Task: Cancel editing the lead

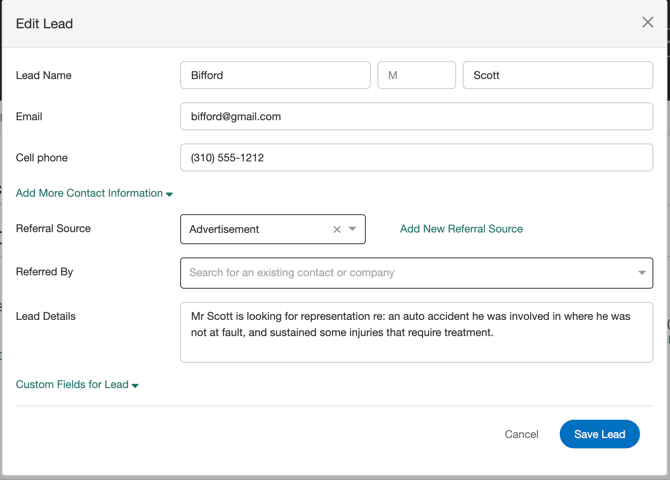Action: pos(521,434)
